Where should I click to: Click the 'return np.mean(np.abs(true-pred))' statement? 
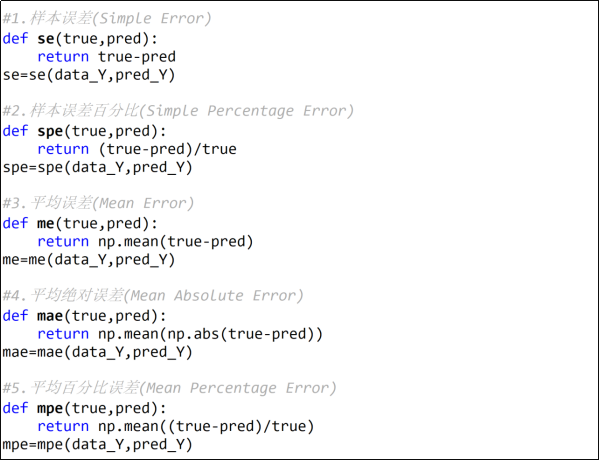[180, 333]
